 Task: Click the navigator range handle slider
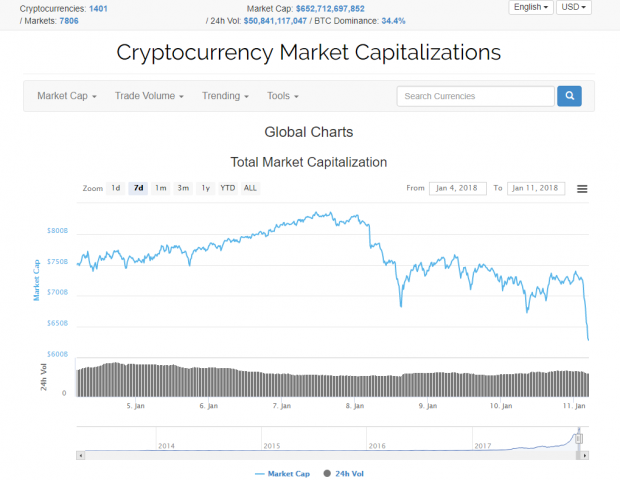[x=577, y=438]
